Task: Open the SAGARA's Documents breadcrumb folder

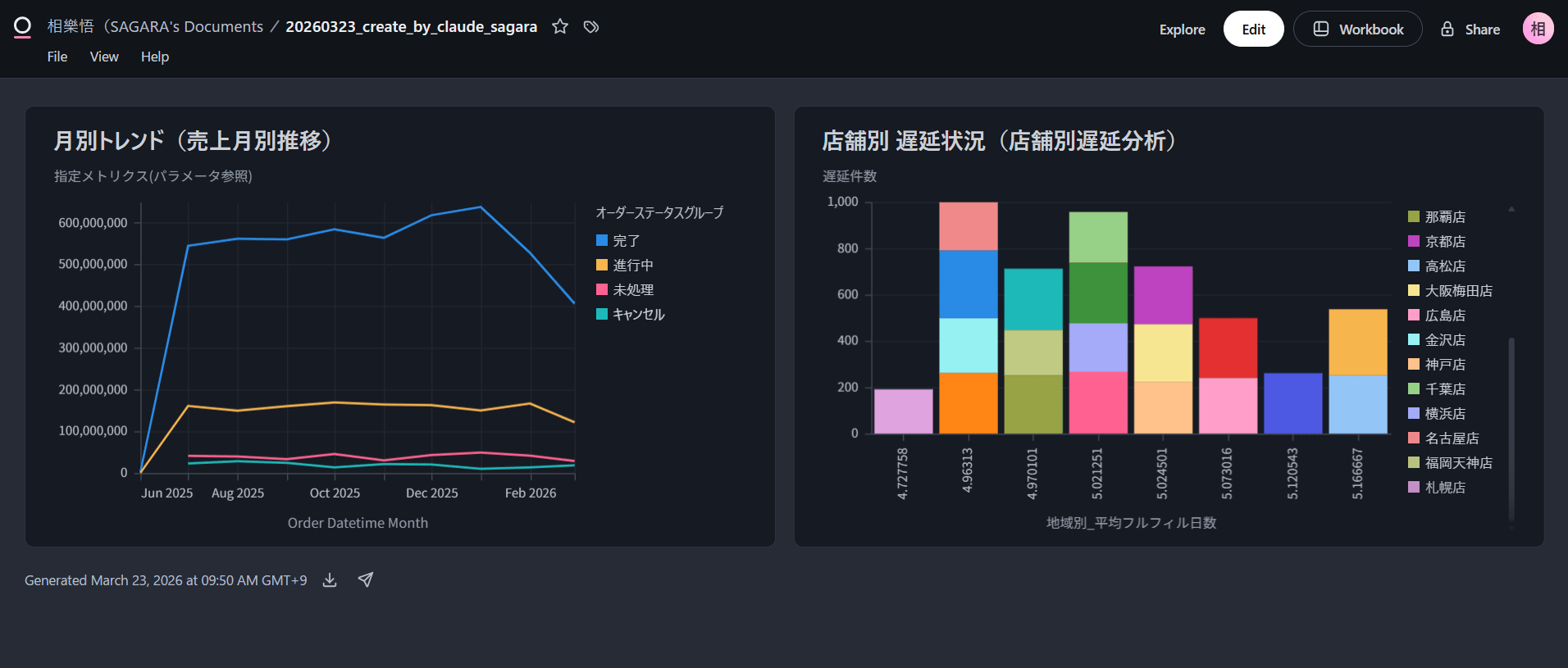Action: [x=155, y=27]
